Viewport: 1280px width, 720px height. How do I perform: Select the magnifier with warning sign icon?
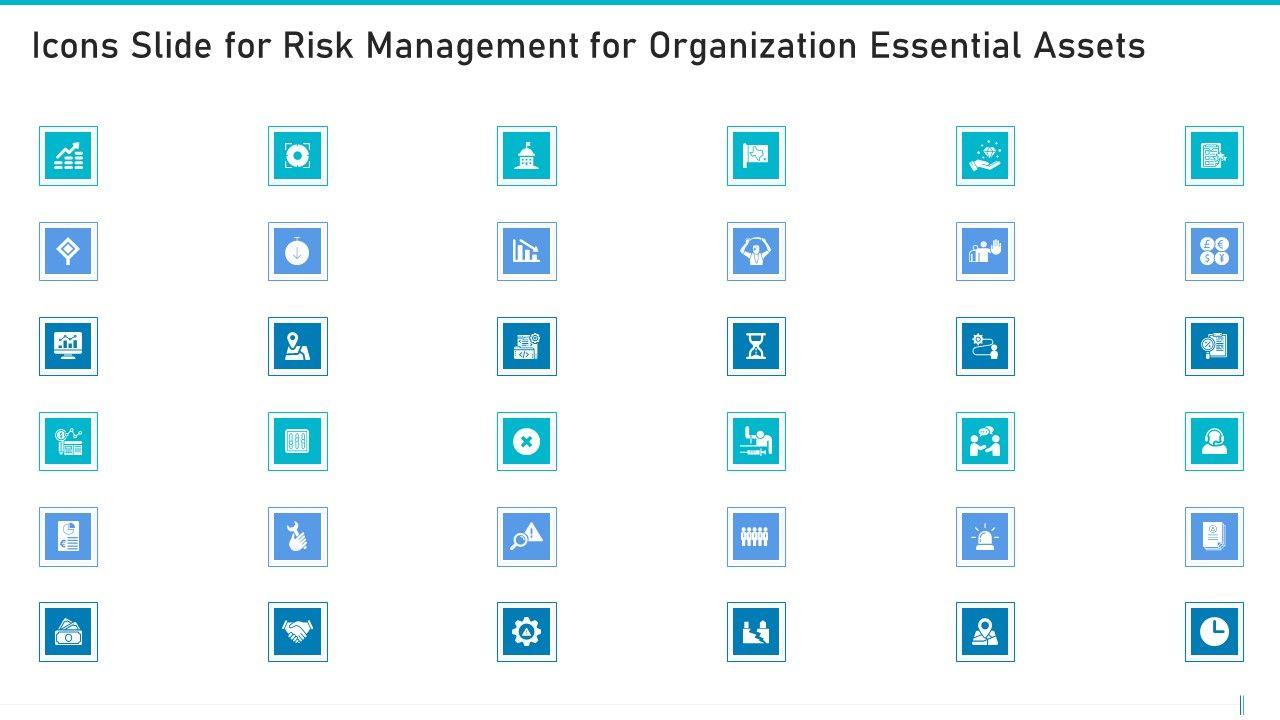point(526,537)
